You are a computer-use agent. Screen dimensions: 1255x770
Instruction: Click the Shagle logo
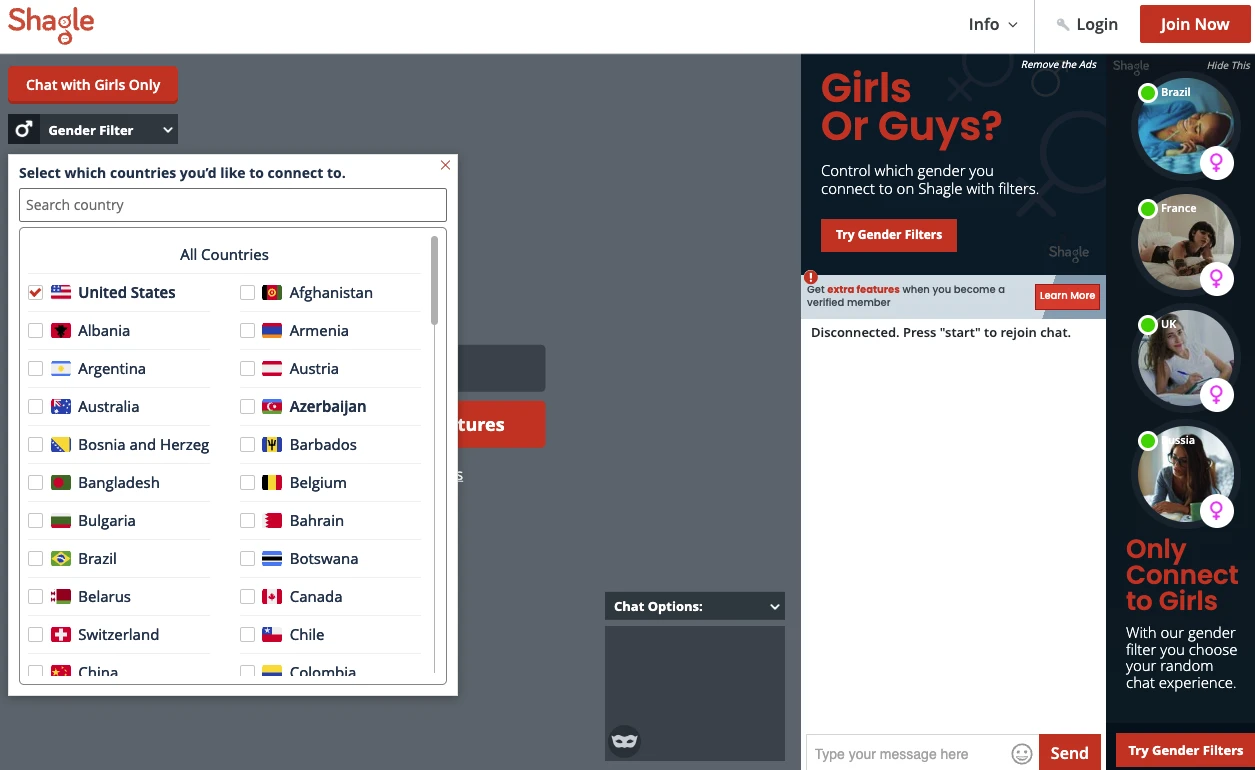pyautogui.click(x=51, y=25)
